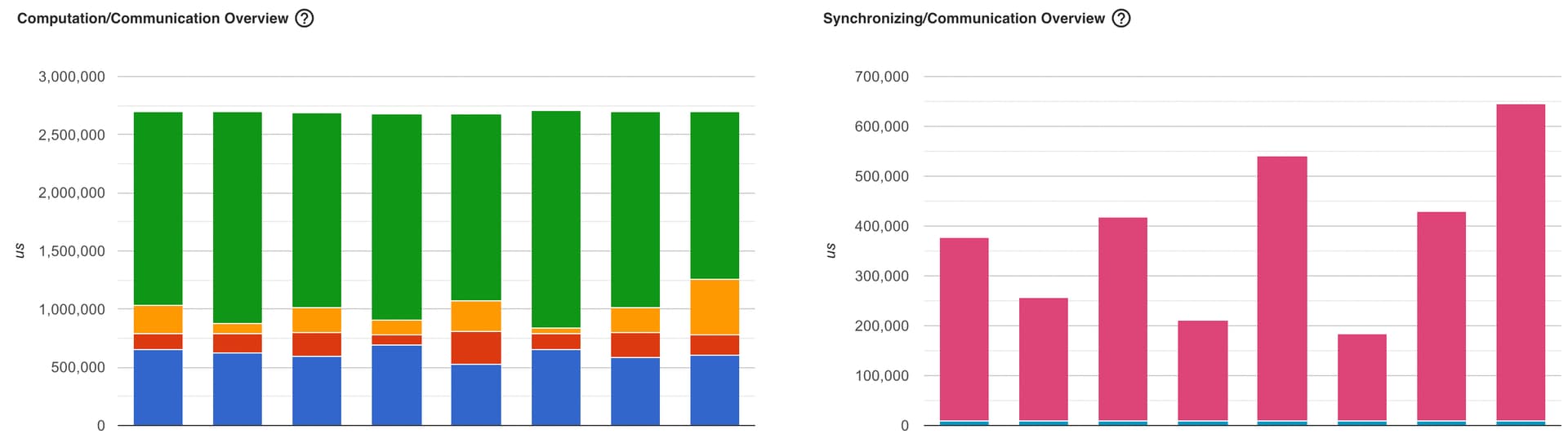This screenshot has width=1568, height=434.
Task: Click the 3,000,000 axis label
Action: click(x=72, y=77)
